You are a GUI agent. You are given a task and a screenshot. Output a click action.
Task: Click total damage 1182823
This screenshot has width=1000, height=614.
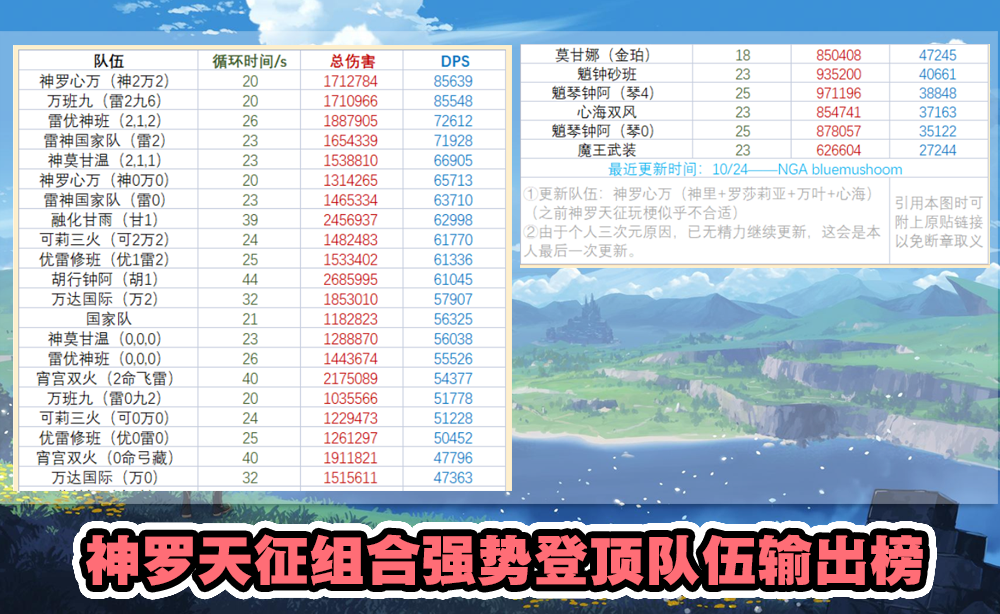[x=350, y=319]
